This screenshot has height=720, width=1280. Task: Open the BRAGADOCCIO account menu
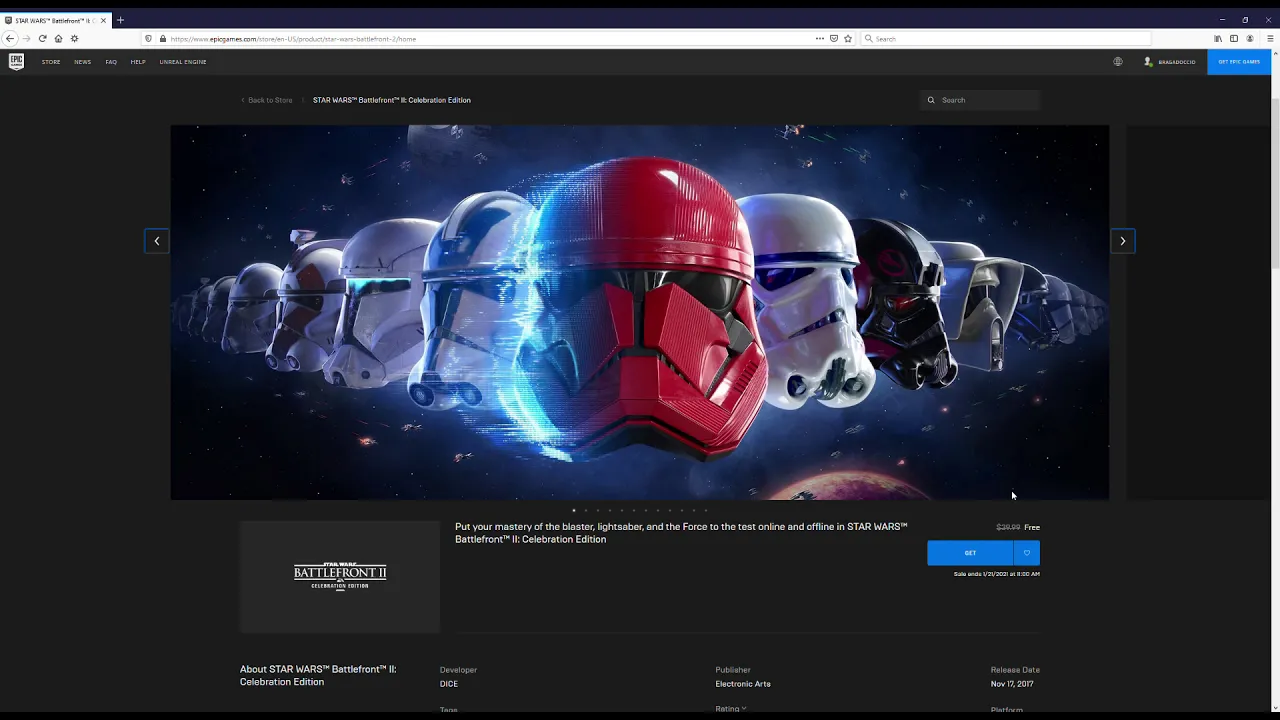pyautogui.click(x=1170, y=62)
